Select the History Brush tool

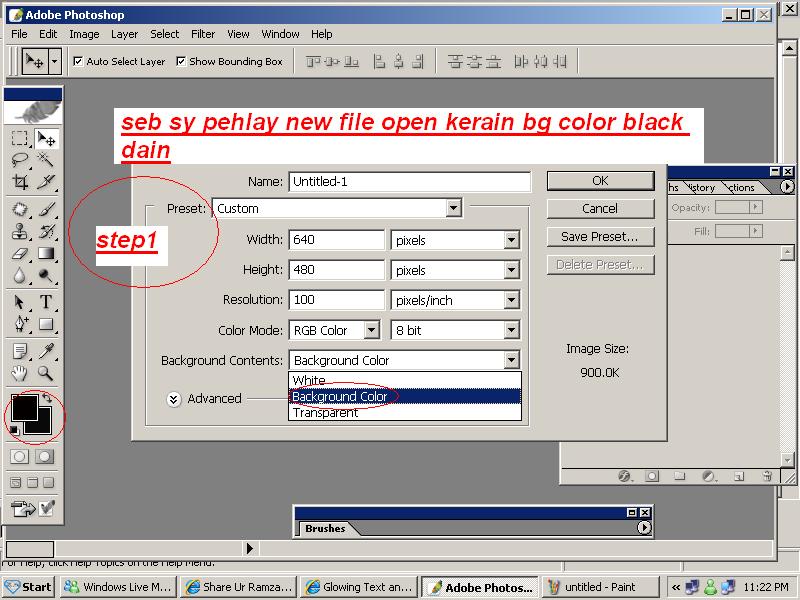coord(46,231)
